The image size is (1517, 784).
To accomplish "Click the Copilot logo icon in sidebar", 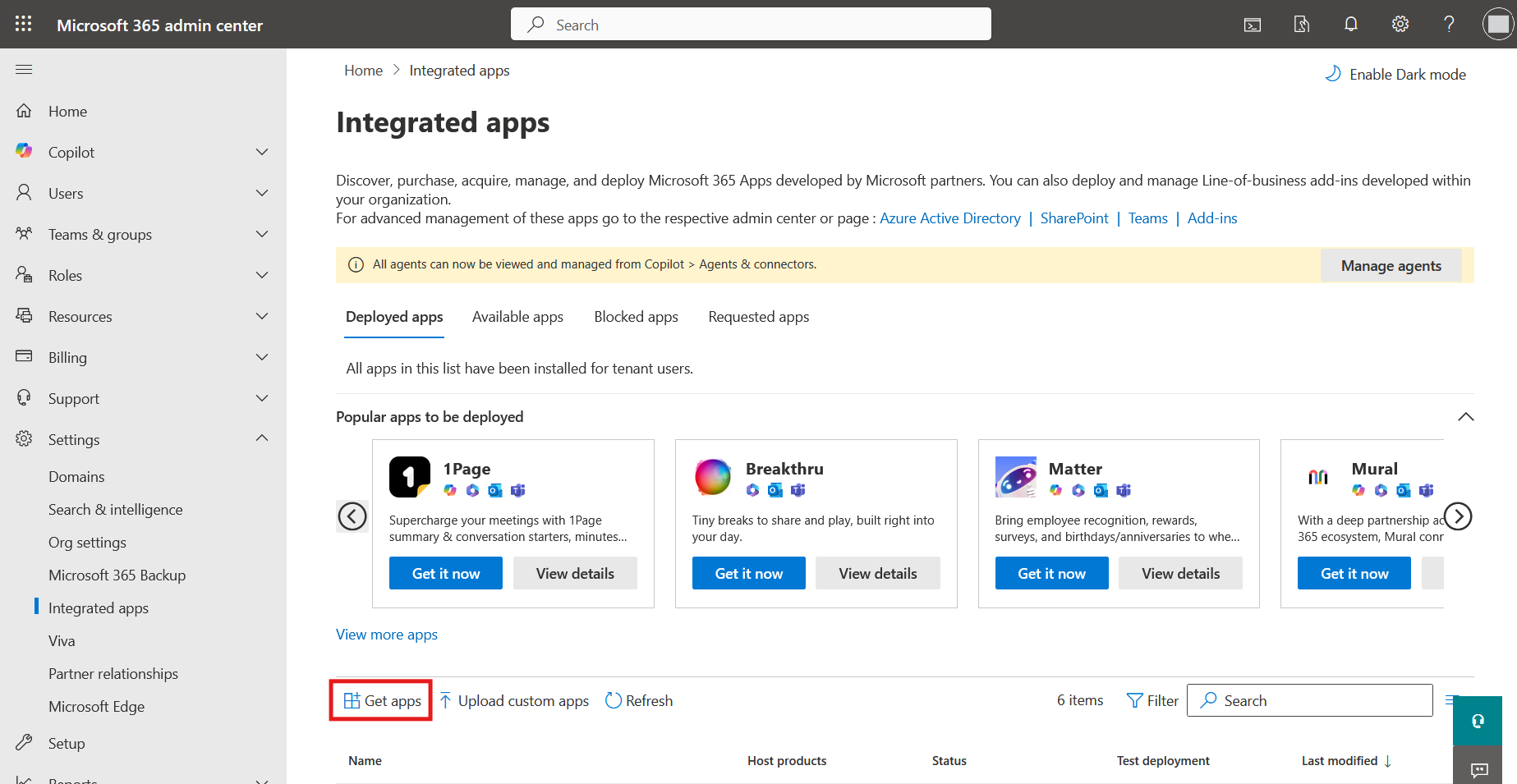I will 24,151.
